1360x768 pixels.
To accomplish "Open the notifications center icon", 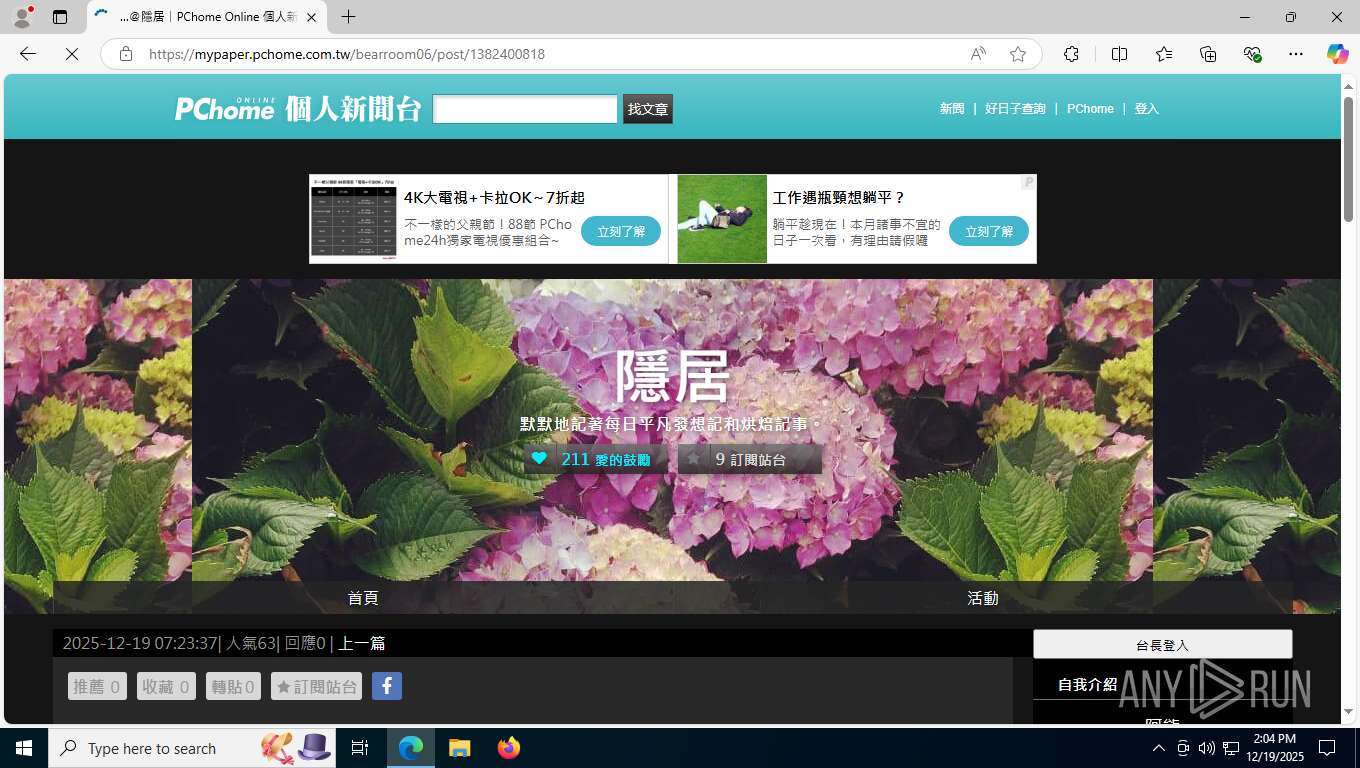I will pyautogui.click(x=1327, y=748).
